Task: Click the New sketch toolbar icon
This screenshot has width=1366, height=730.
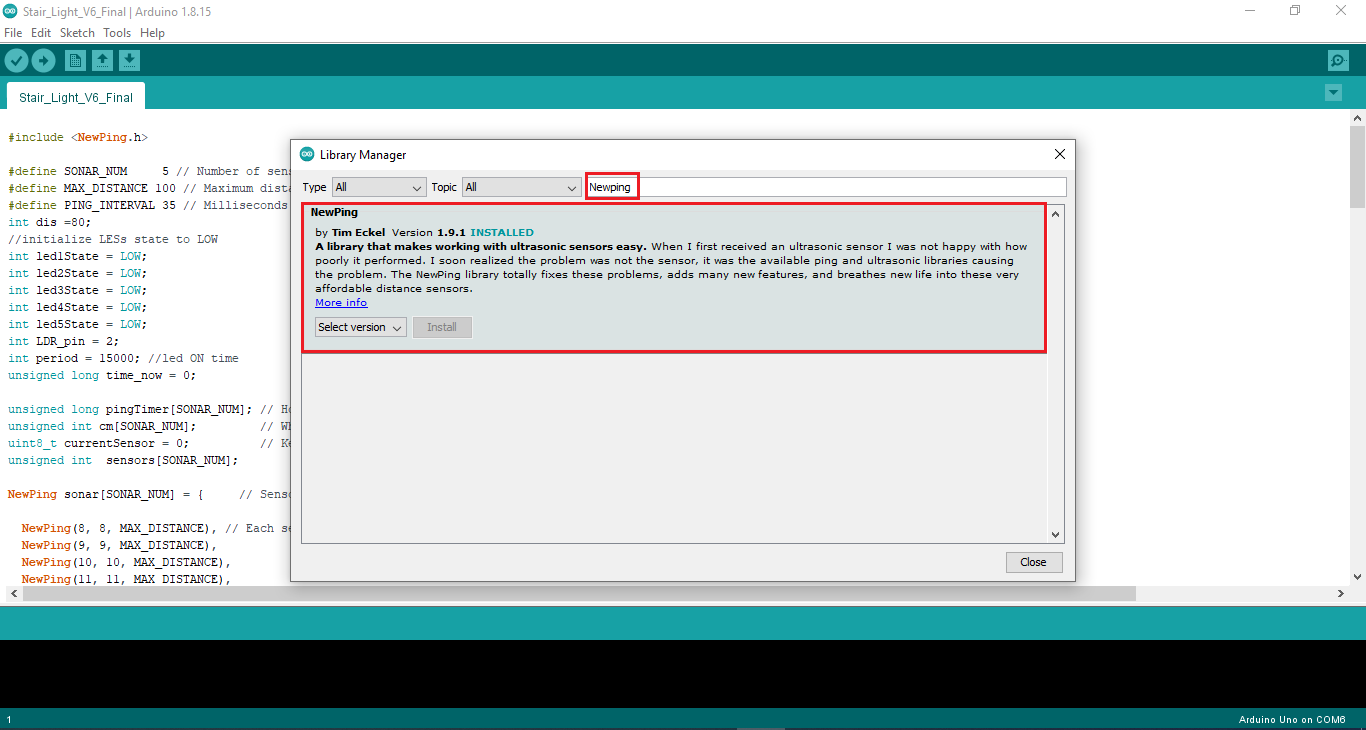Action: click(x=75, y=61)
